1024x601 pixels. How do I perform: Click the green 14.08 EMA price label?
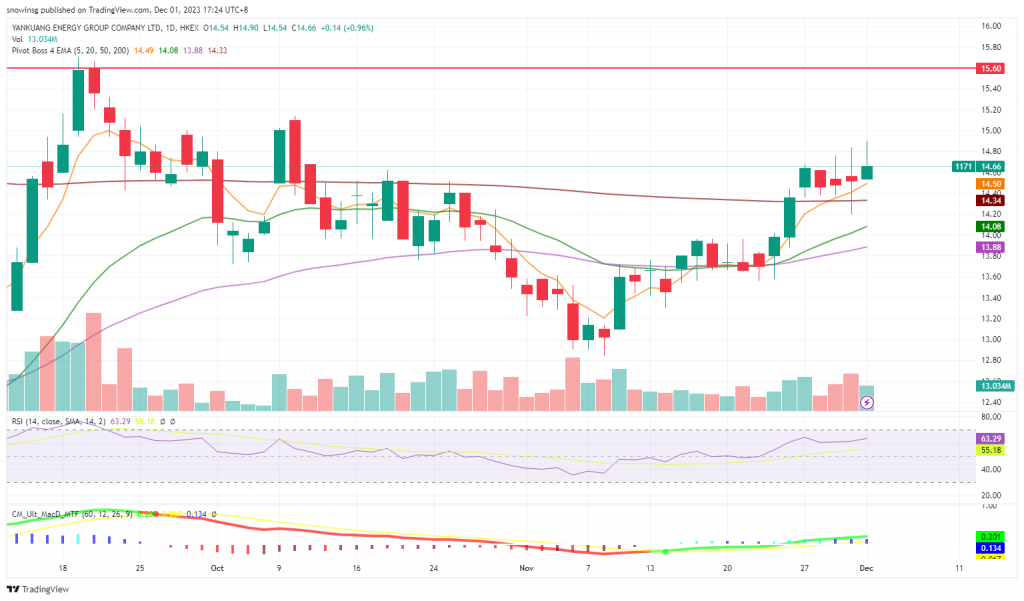pos(991,227)
